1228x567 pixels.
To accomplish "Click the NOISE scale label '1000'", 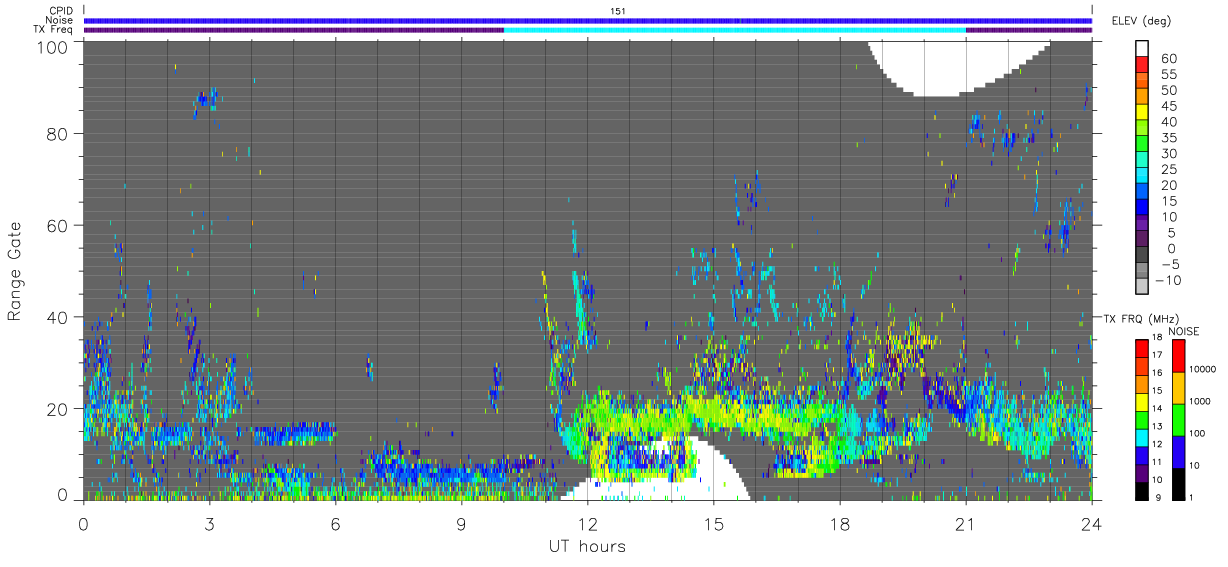I will (1199, 401).
